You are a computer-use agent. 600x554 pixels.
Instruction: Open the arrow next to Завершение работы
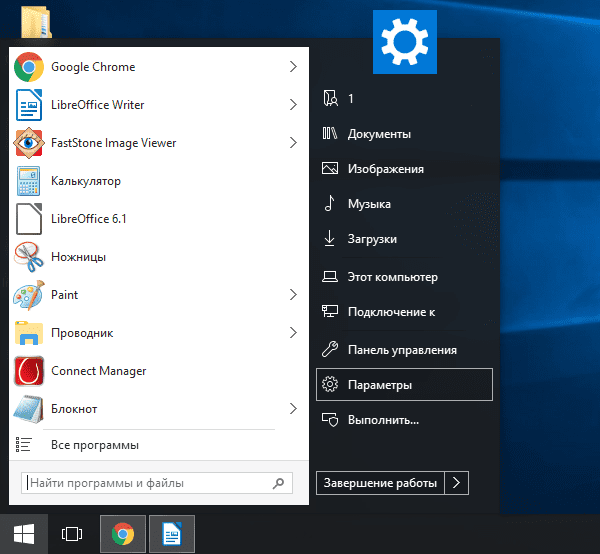456,483
